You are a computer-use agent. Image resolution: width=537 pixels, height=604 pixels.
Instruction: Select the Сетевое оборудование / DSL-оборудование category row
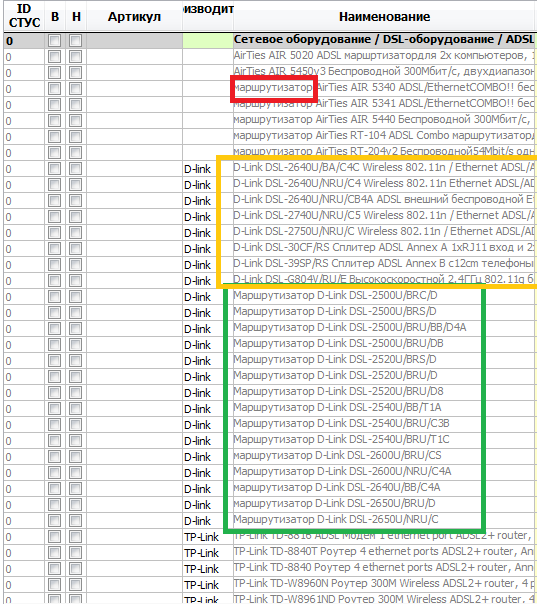pos(270,40)
